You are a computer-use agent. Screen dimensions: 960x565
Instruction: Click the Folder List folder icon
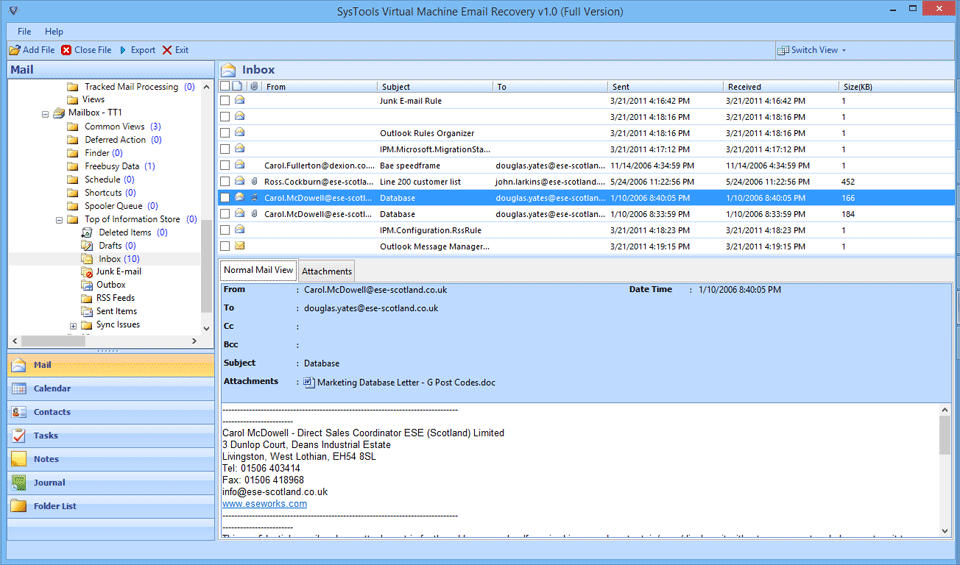tap(19, 506)
